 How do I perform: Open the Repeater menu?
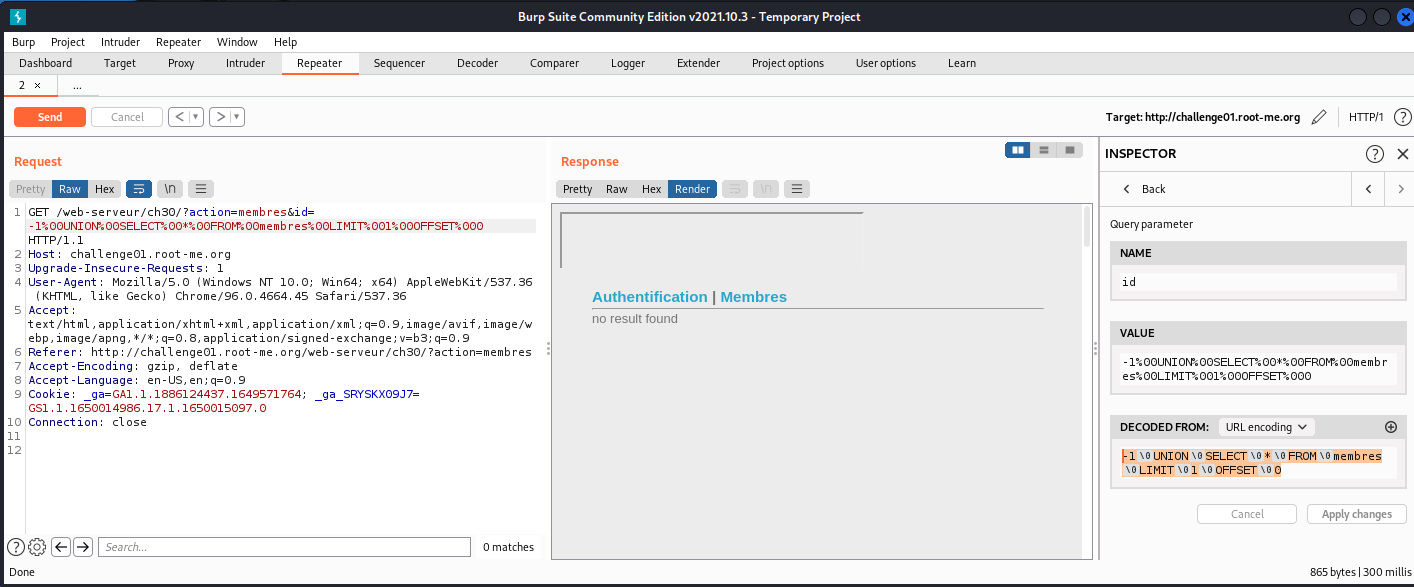(179, 42)
